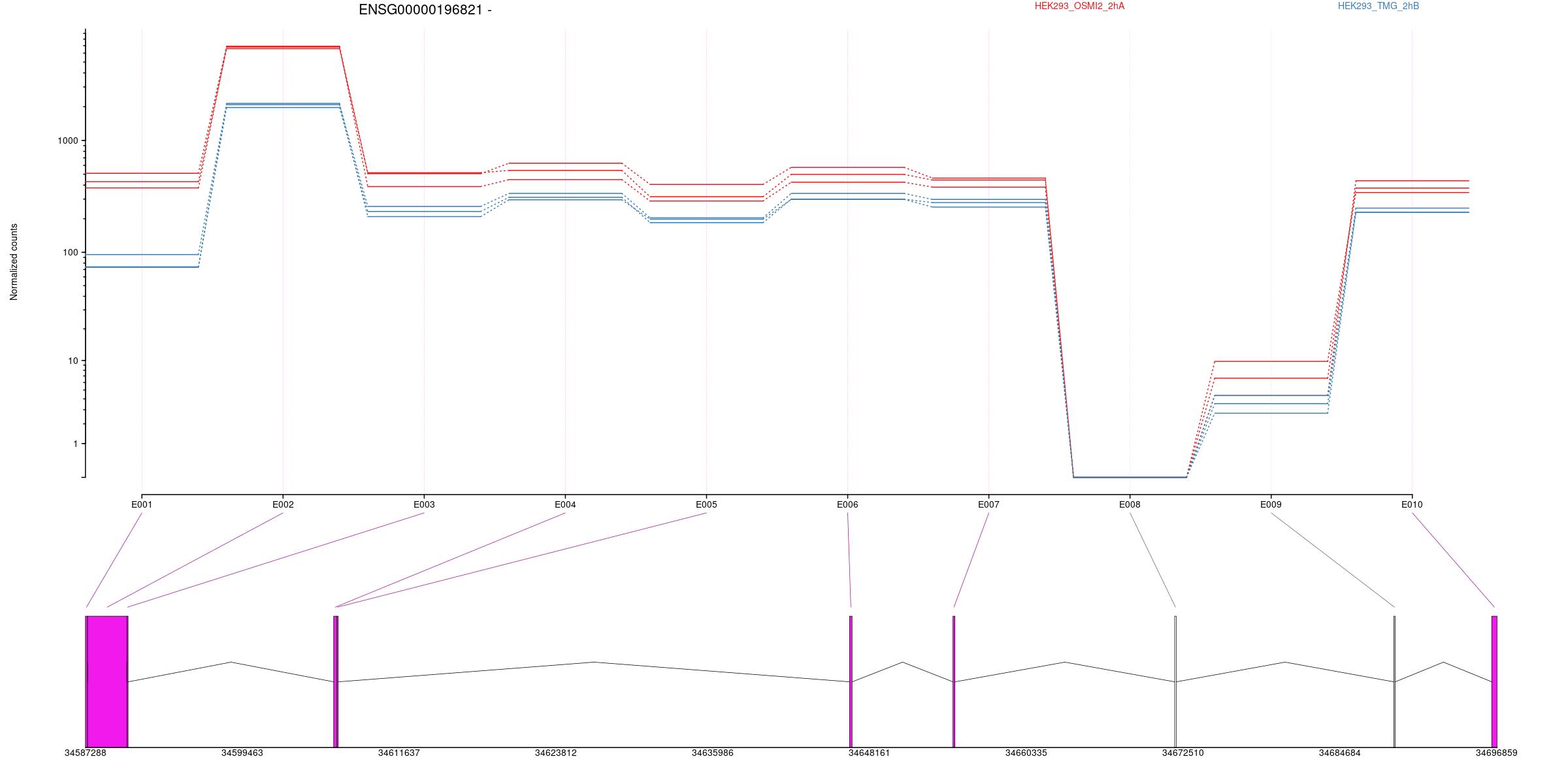
Task: Click exon label E004
Action: [x=565, y=504]
